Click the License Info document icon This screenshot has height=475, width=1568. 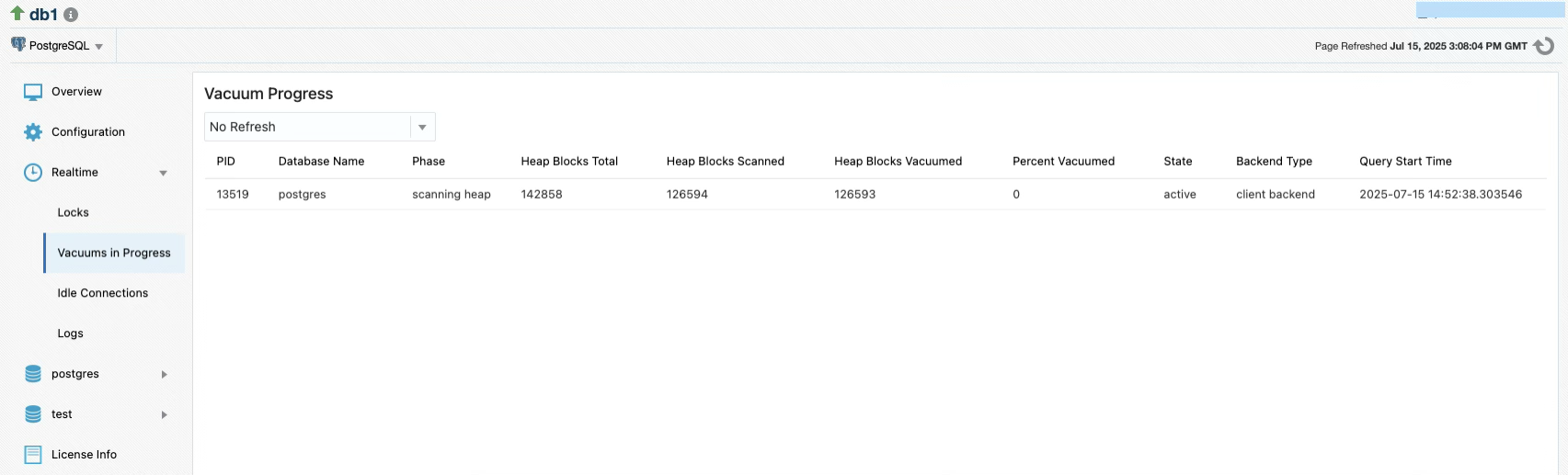point(33,455)
